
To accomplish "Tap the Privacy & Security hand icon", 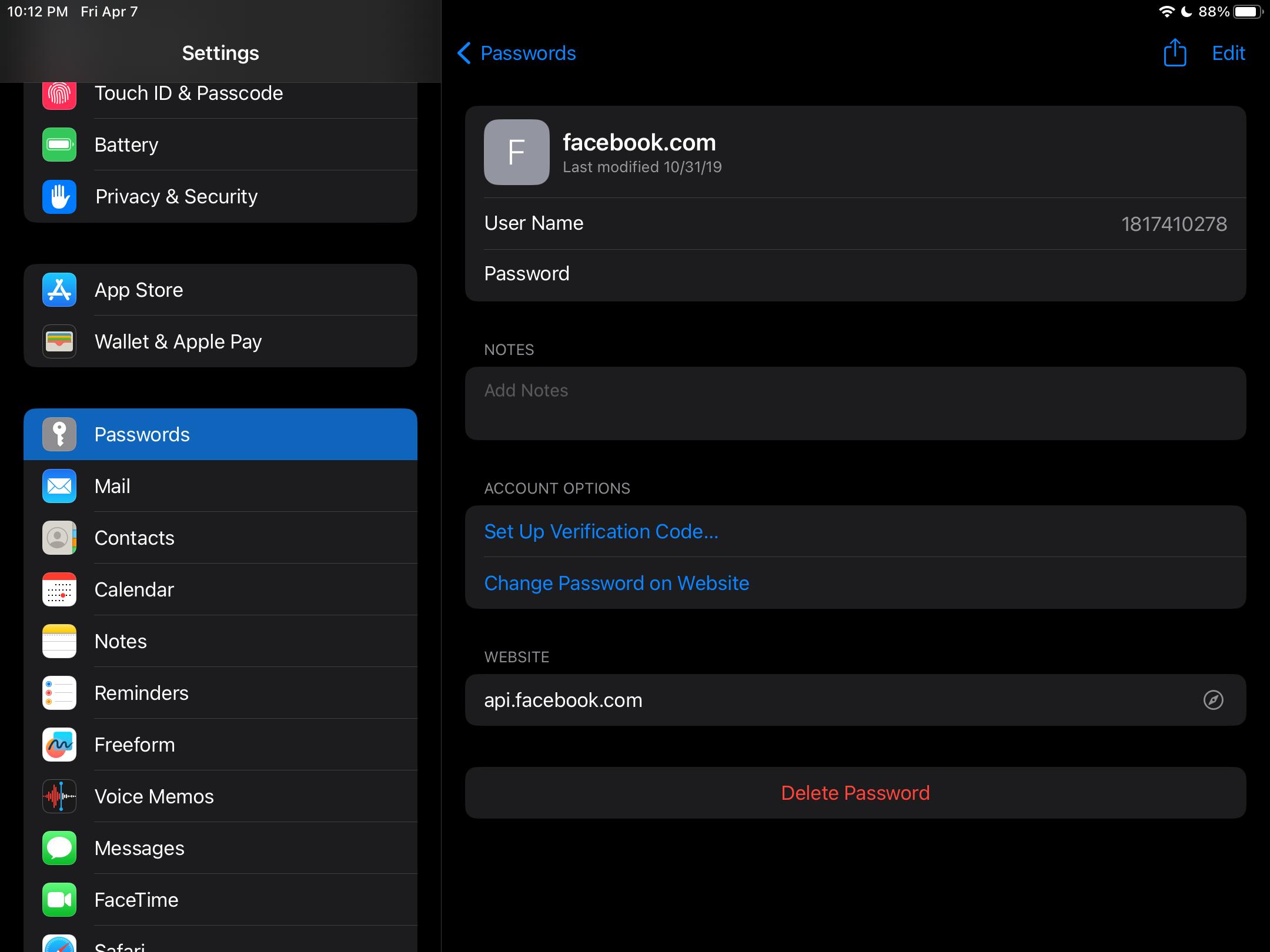I will pos(59,196).
